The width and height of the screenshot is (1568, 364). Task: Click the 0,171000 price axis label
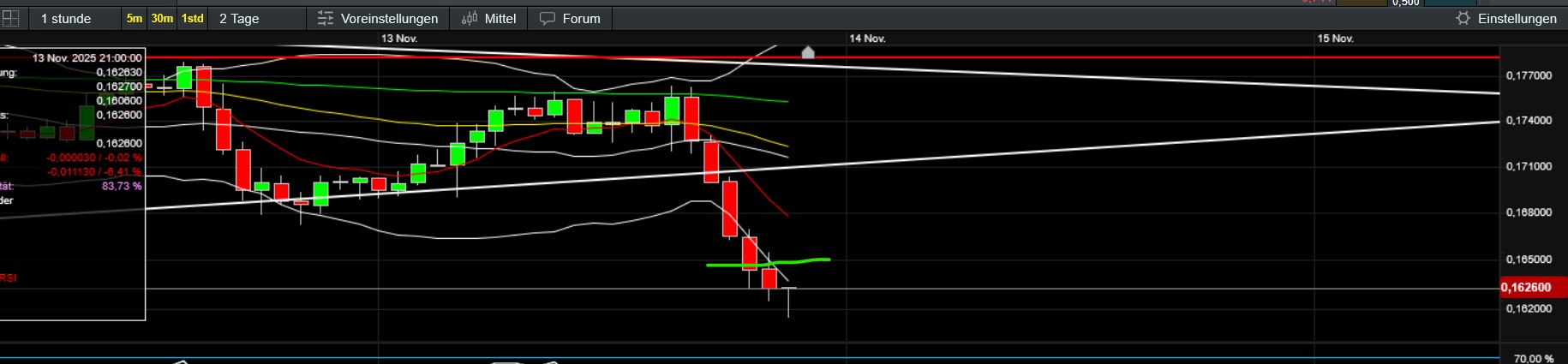pyautogui.click(x=1529, y=166)
